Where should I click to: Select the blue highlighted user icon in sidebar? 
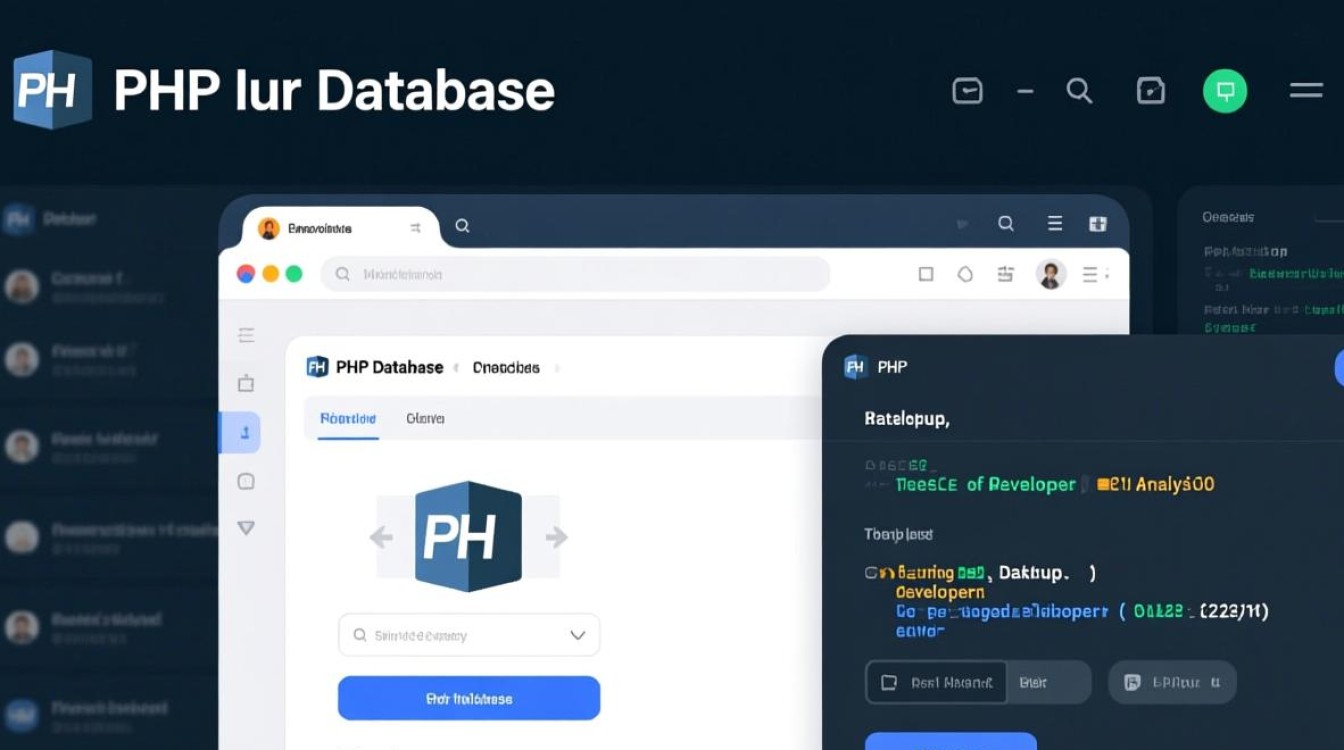coord(240,432)
